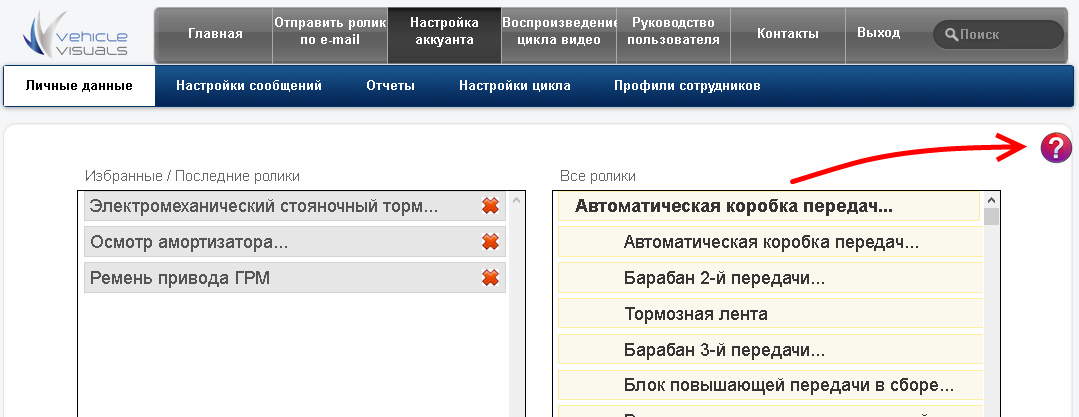Switch to Настройки сообщений tab
Screen dimensions: 1079x417
pyautogui.click(x=249, y=86)
